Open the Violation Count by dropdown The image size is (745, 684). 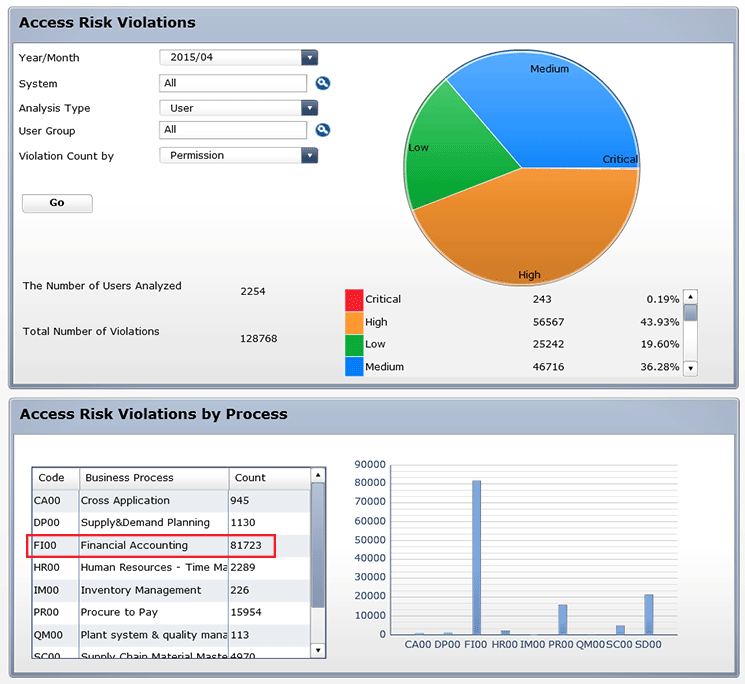coord(309,155)
